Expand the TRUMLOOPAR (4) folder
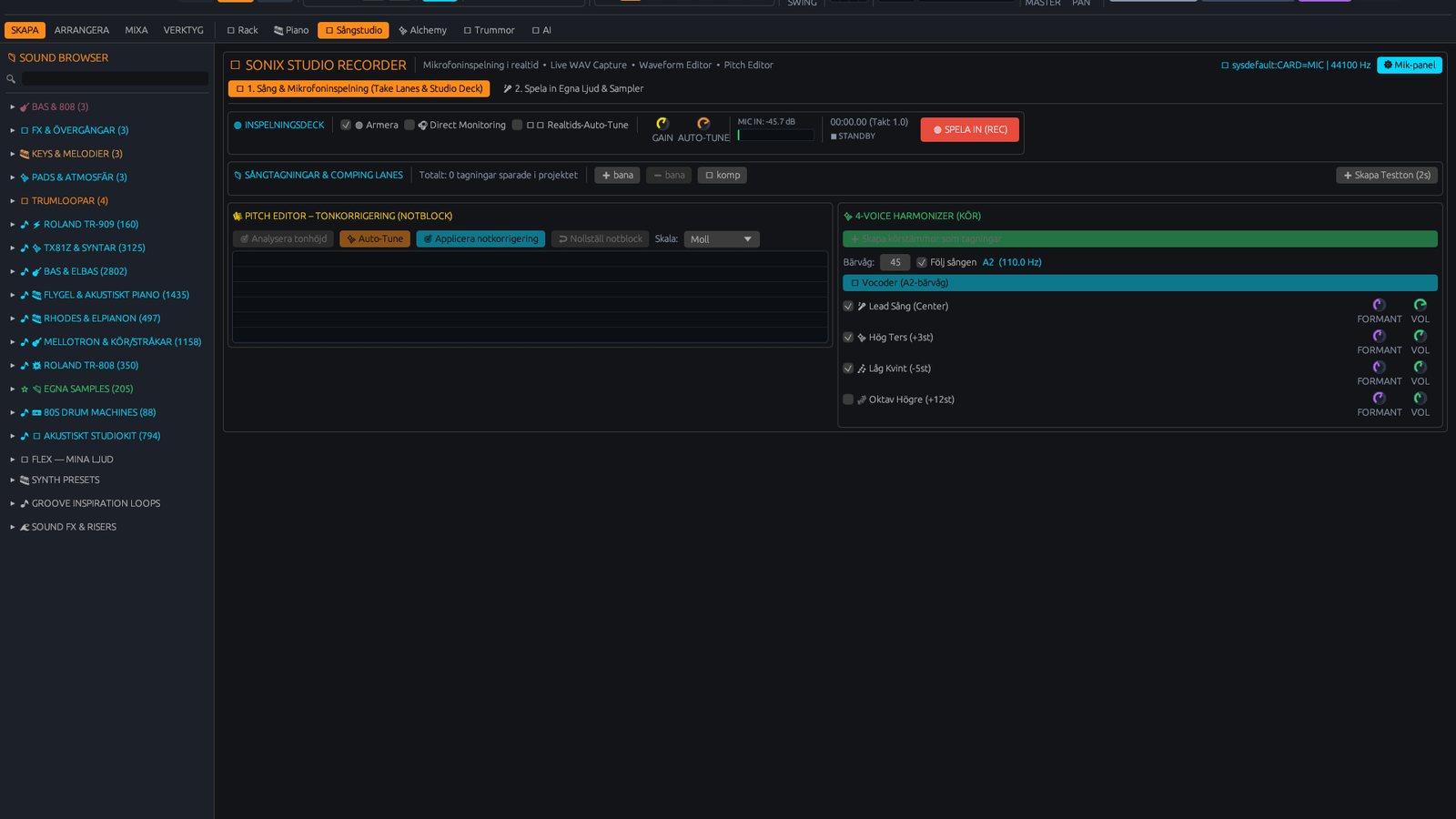Image resolution: width=1456 pixels, height=819 pixels. coord(13,200)
